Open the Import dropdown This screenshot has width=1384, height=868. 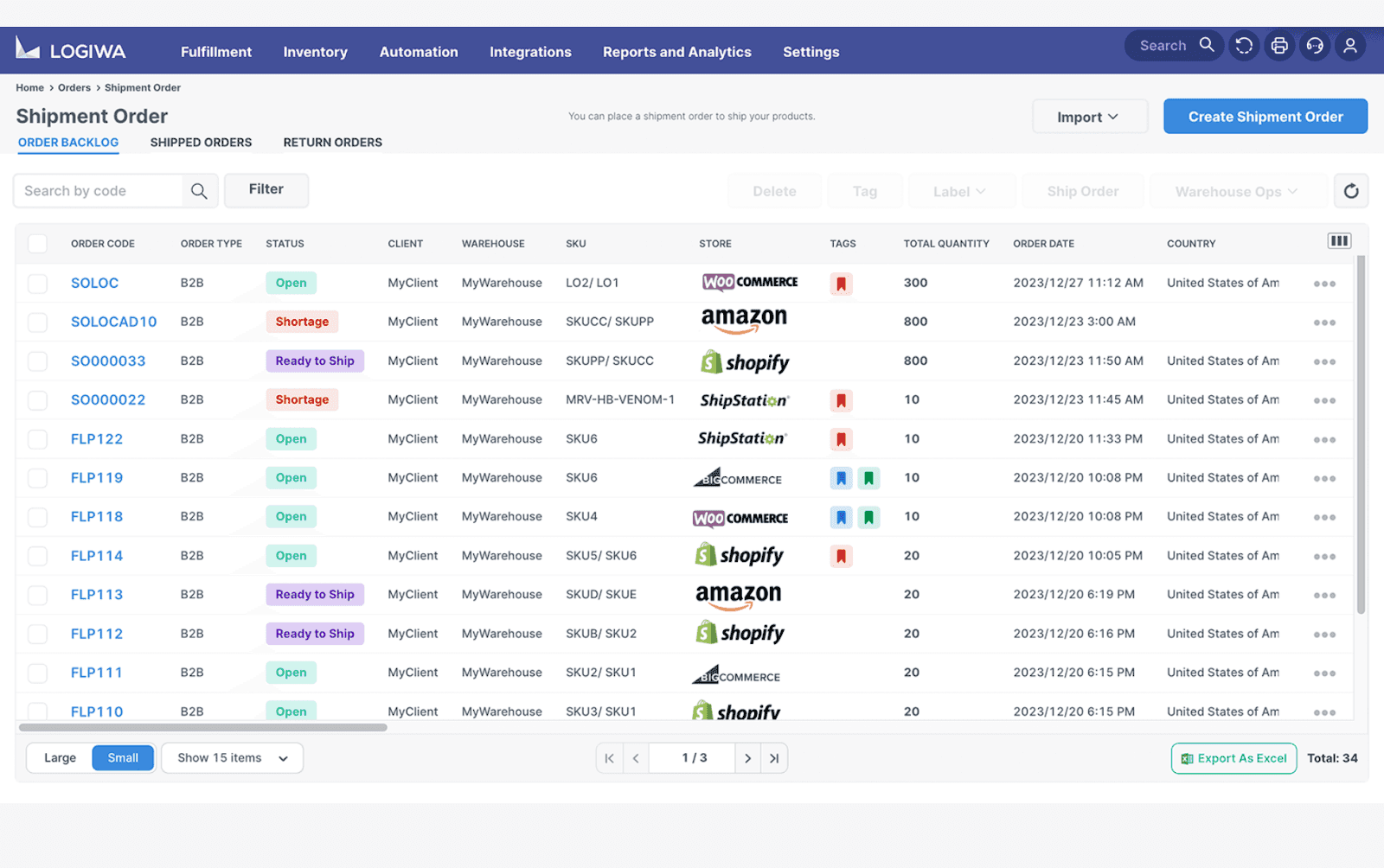point(1089,116)
